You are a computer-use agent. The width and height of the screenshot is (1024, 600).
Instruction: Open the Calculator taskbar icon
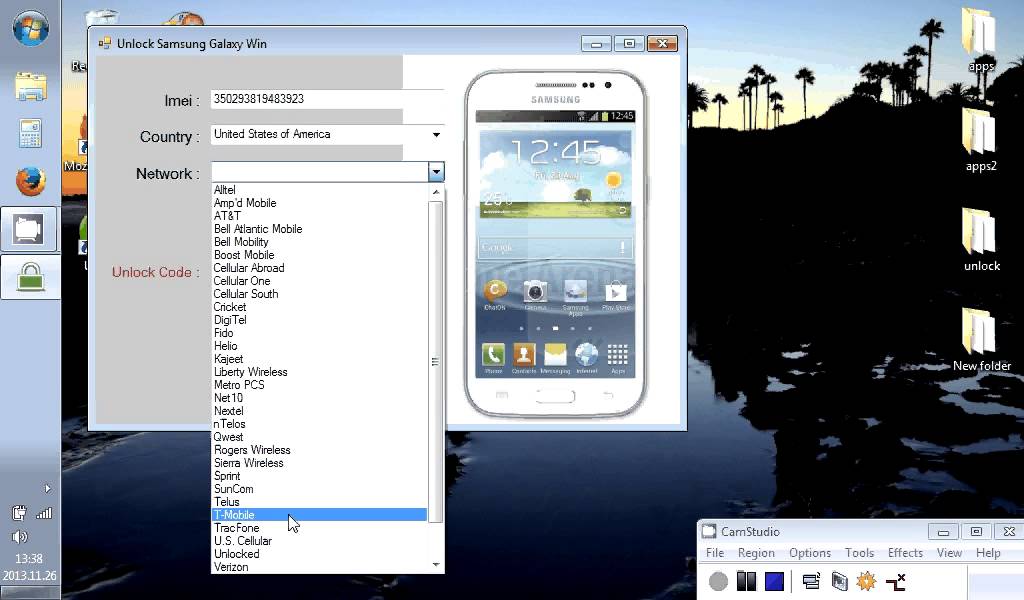tap(30, 134)
